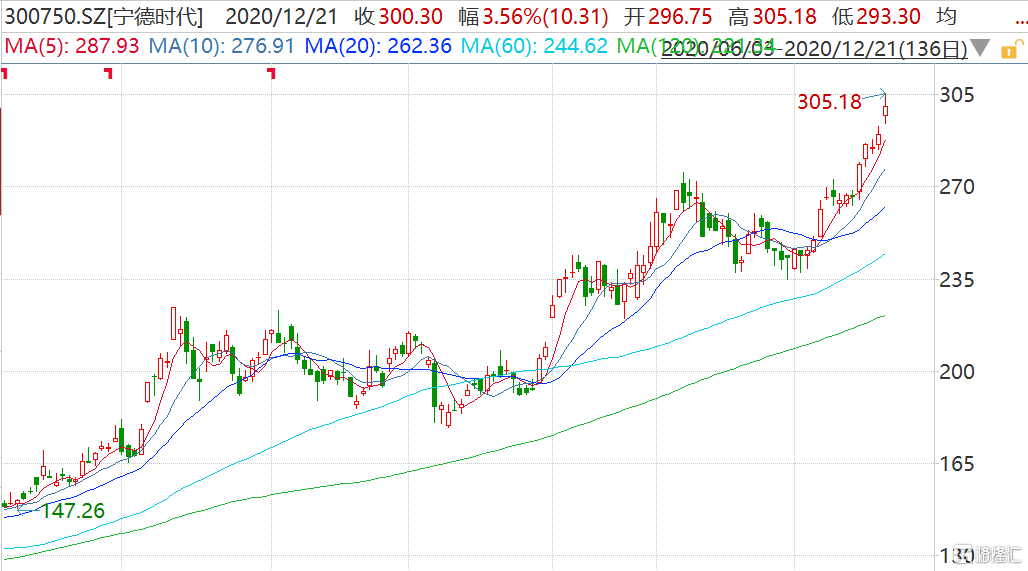This screenshot has width=1028, height=571.
Task: Open the date range dropdown arrow
Action: coord(981,48)
